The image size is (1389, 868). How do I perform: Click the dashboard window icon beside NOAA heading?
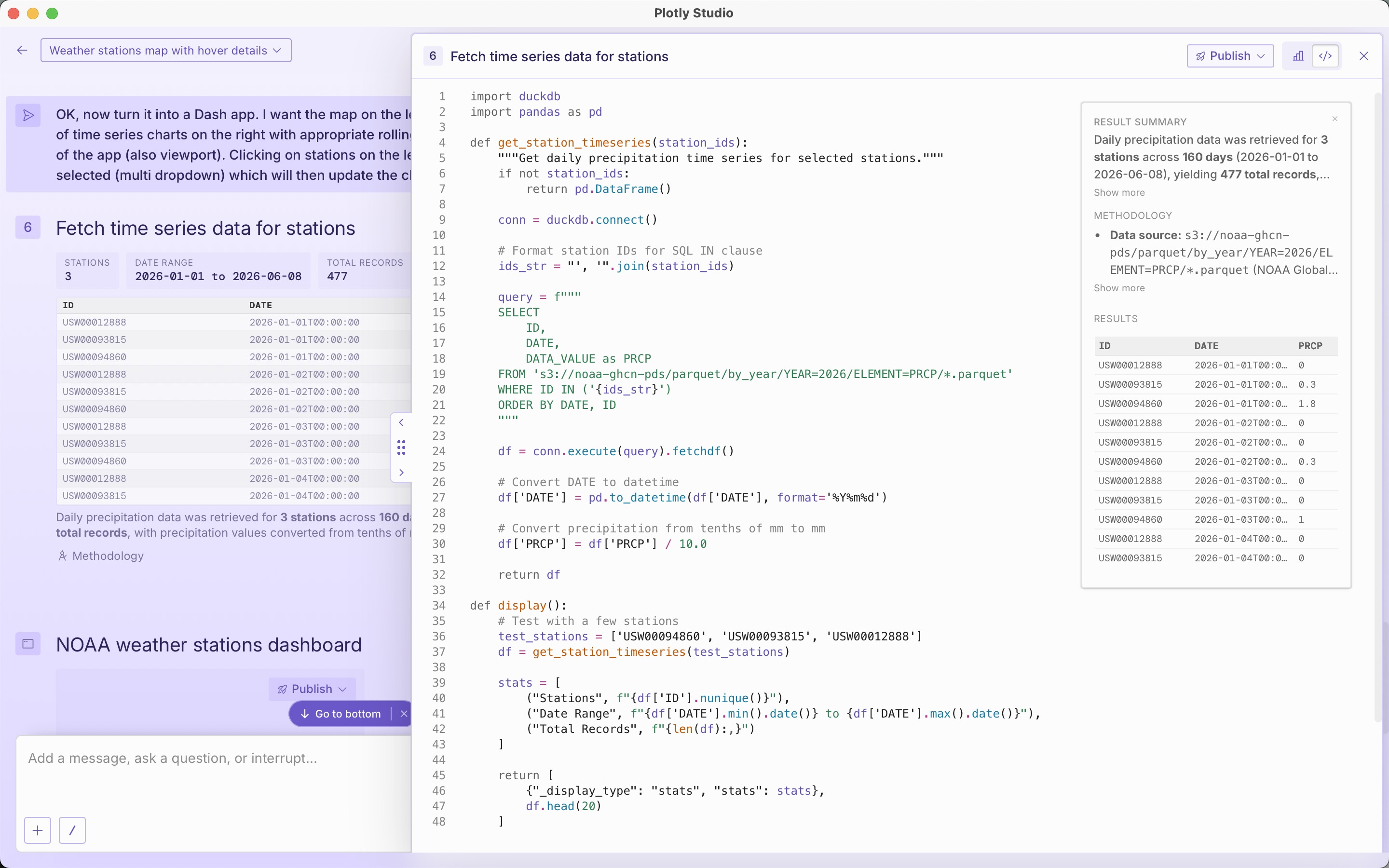(27, 644)
